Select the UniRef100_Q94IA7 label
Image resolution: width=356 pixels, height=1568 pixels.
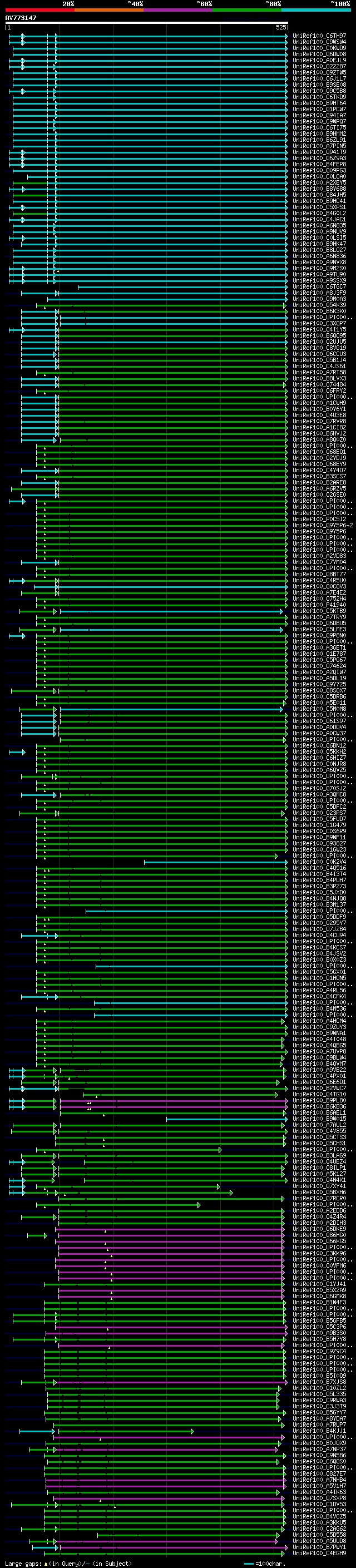pos(319,115)
